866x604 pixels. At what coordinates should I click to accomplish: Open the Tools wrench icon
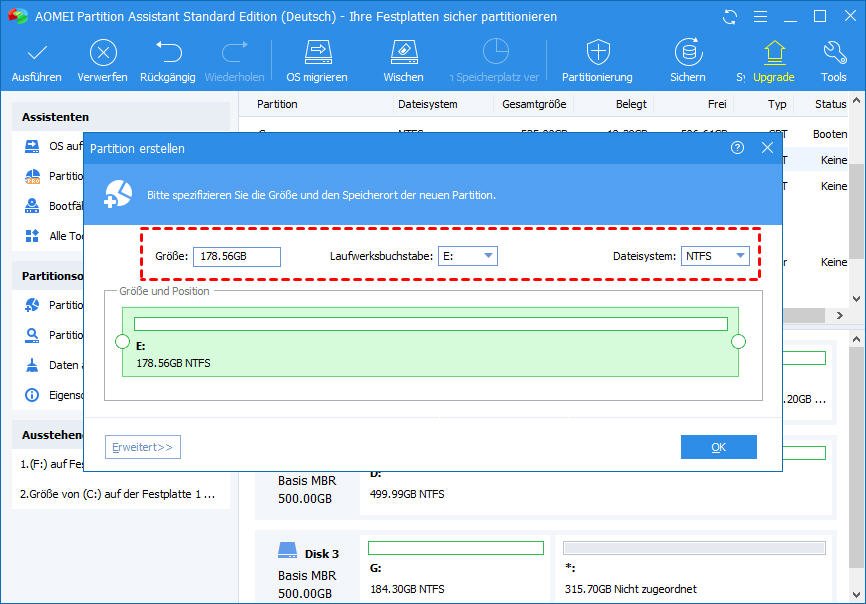(x=834, y=52)
